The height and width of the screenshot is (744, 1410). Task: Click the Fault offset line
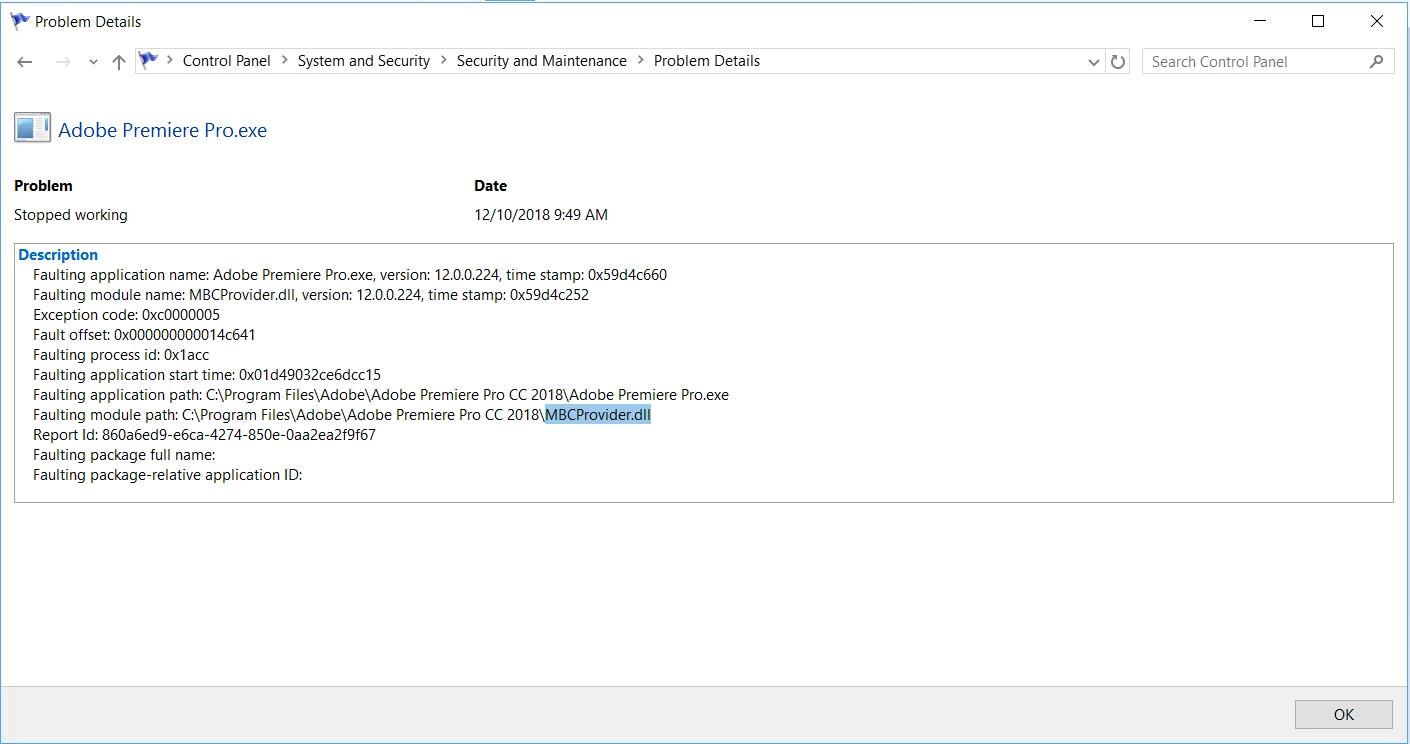(144, 335)
